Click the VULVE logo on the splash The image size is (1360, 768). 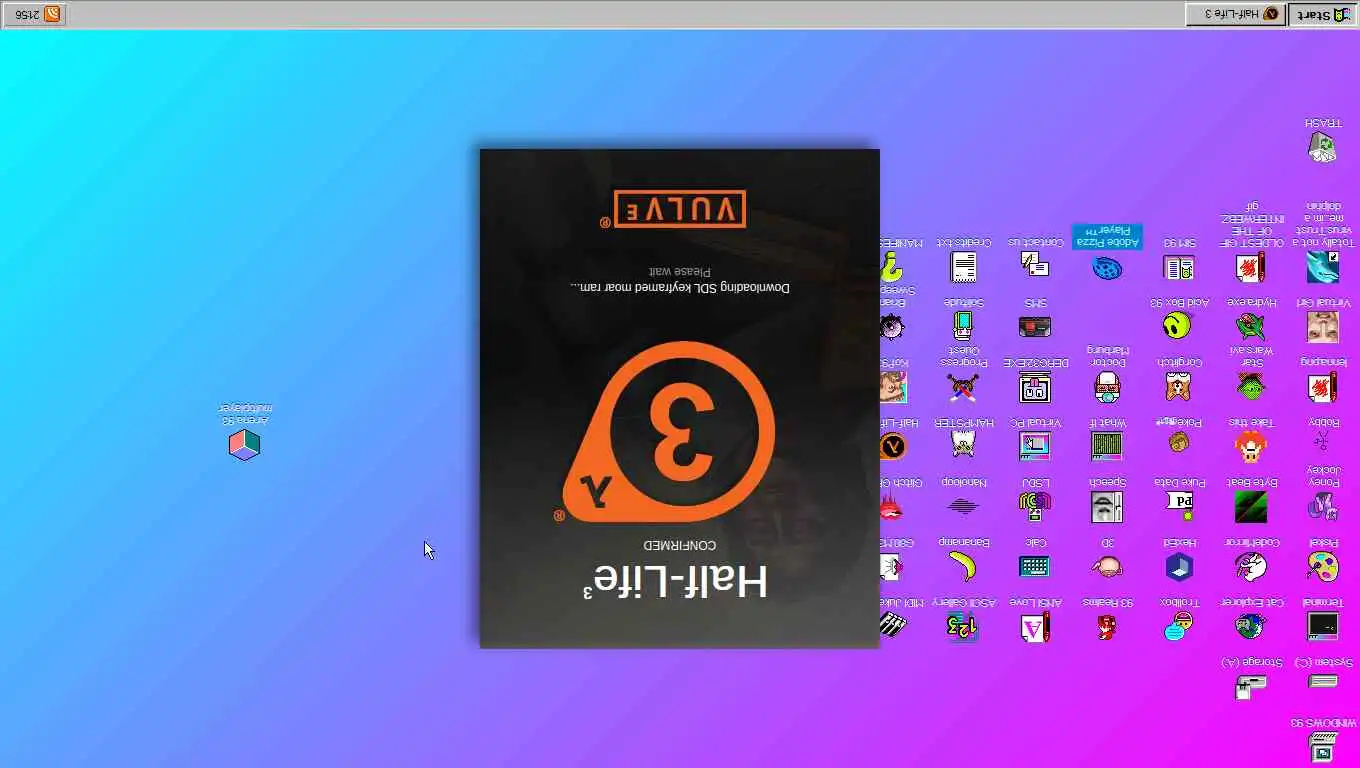click(x=679, y=209)
